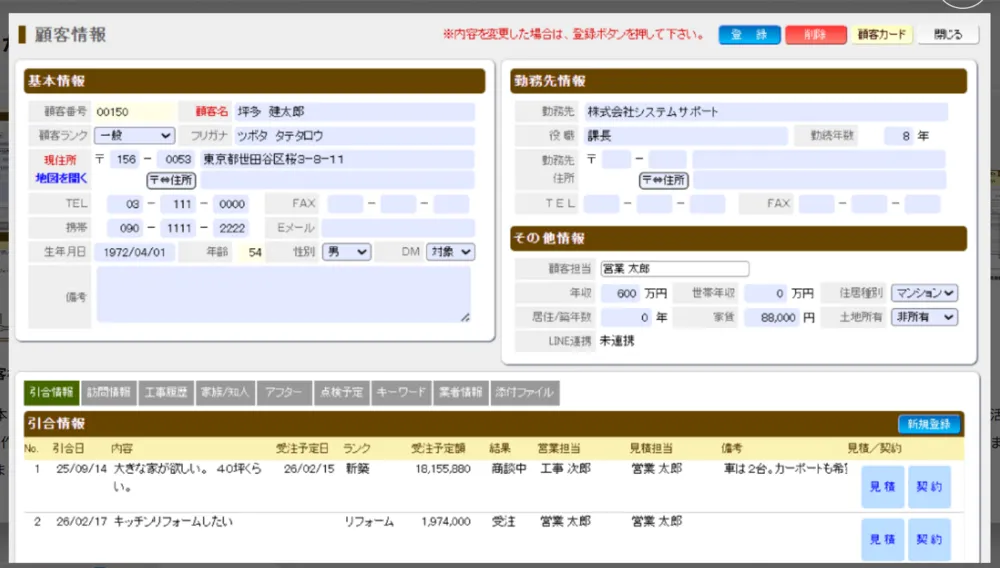Click the postal code field 0053
1000x568 pixels.
[x=177, y=159]
